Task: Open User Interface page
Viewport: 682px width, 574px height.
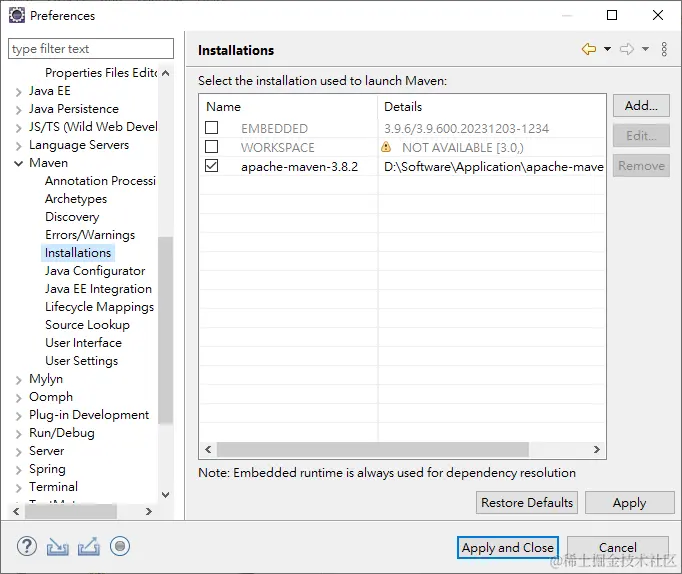Action: click(x=84, y=343)
